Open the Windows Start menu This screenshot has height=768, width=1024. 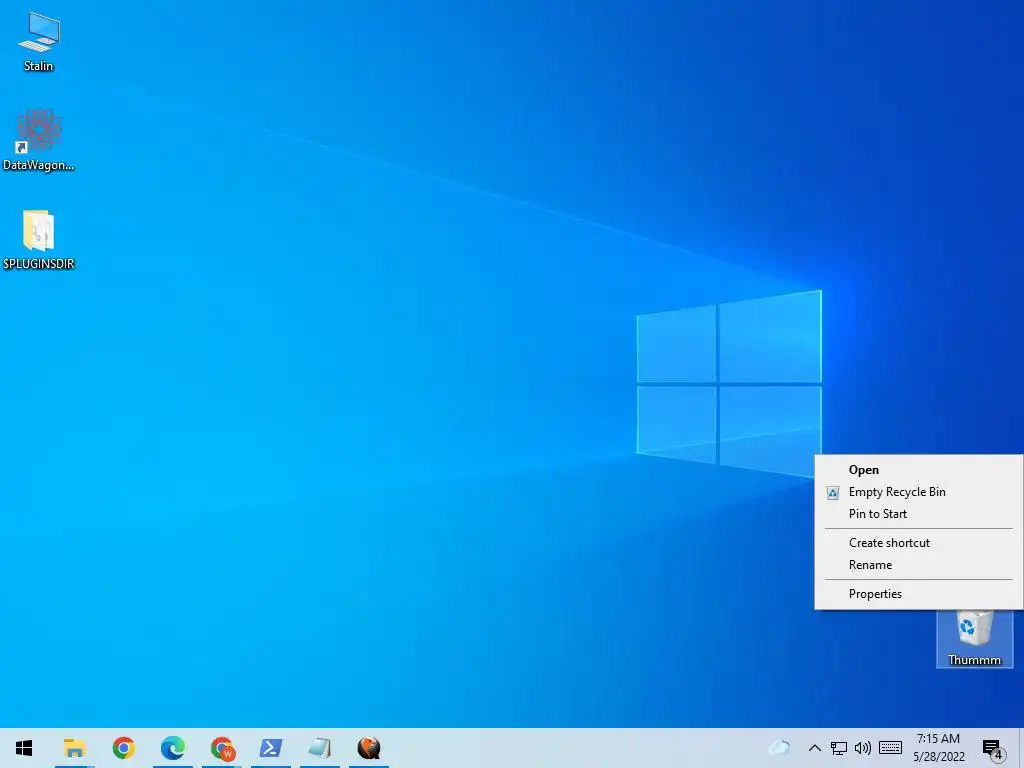pos(24,748)
